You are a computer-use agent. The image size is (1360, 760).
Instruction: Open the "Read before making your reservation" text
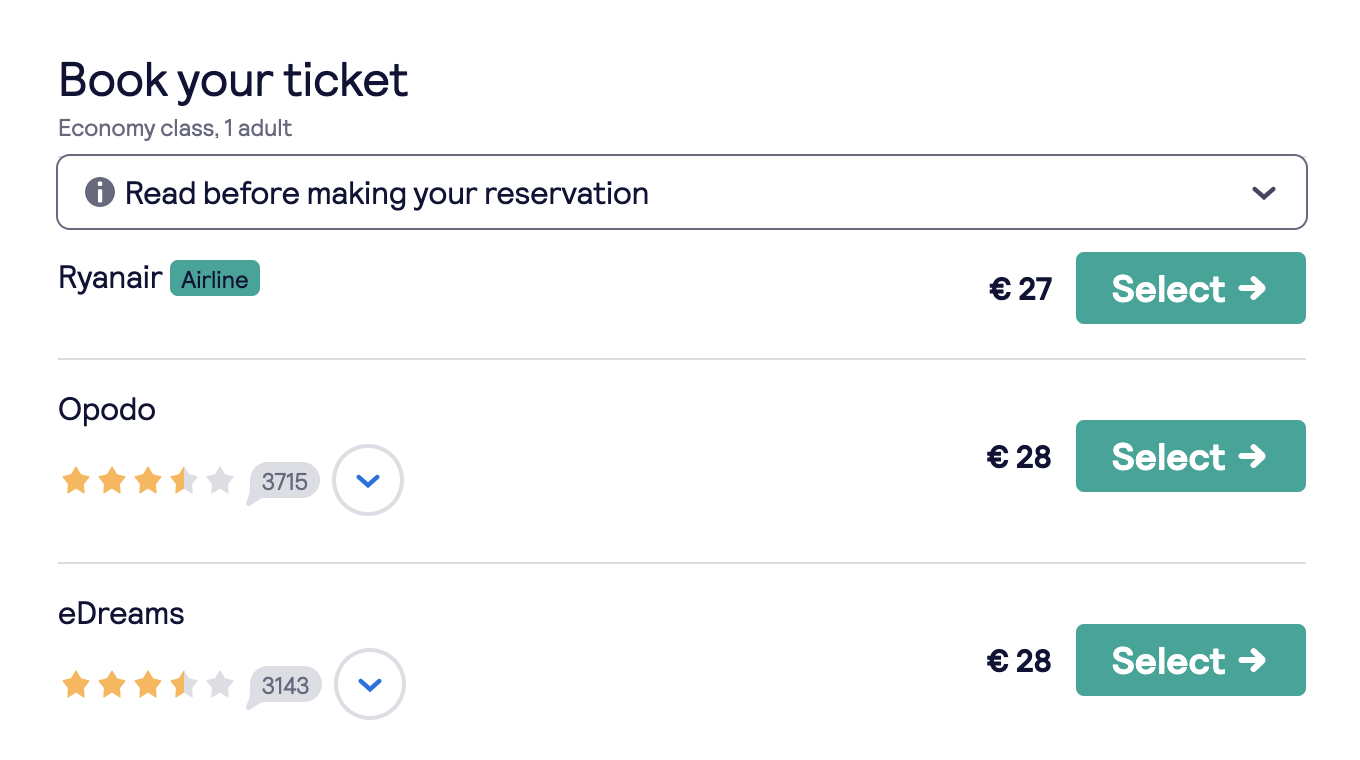point(386,192)
